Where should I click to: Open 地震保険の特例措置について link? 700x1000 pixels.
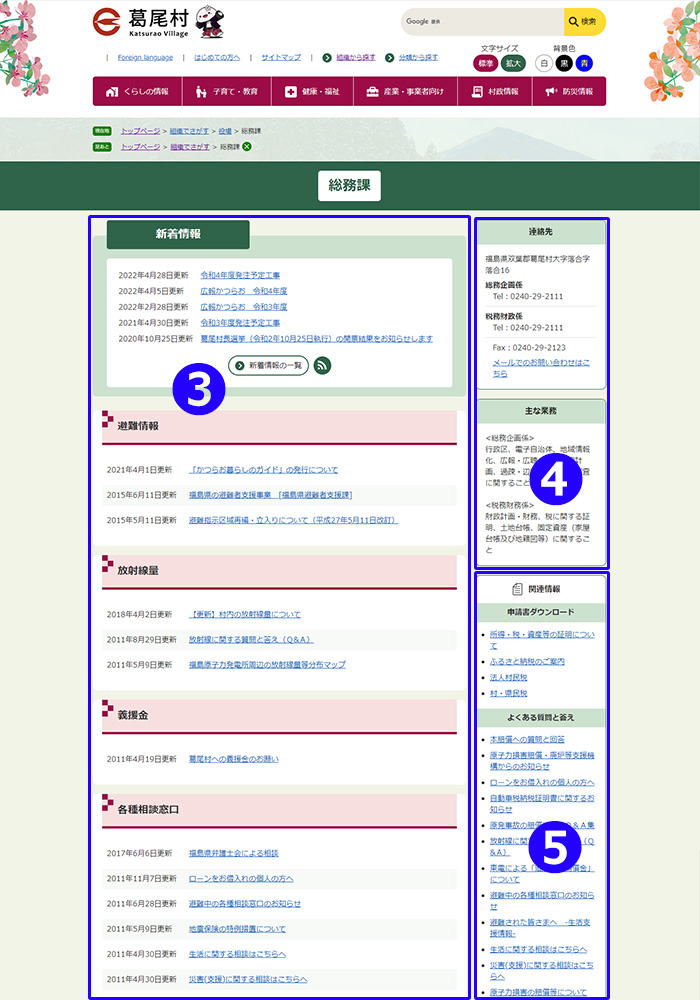[x=237, y=929]
